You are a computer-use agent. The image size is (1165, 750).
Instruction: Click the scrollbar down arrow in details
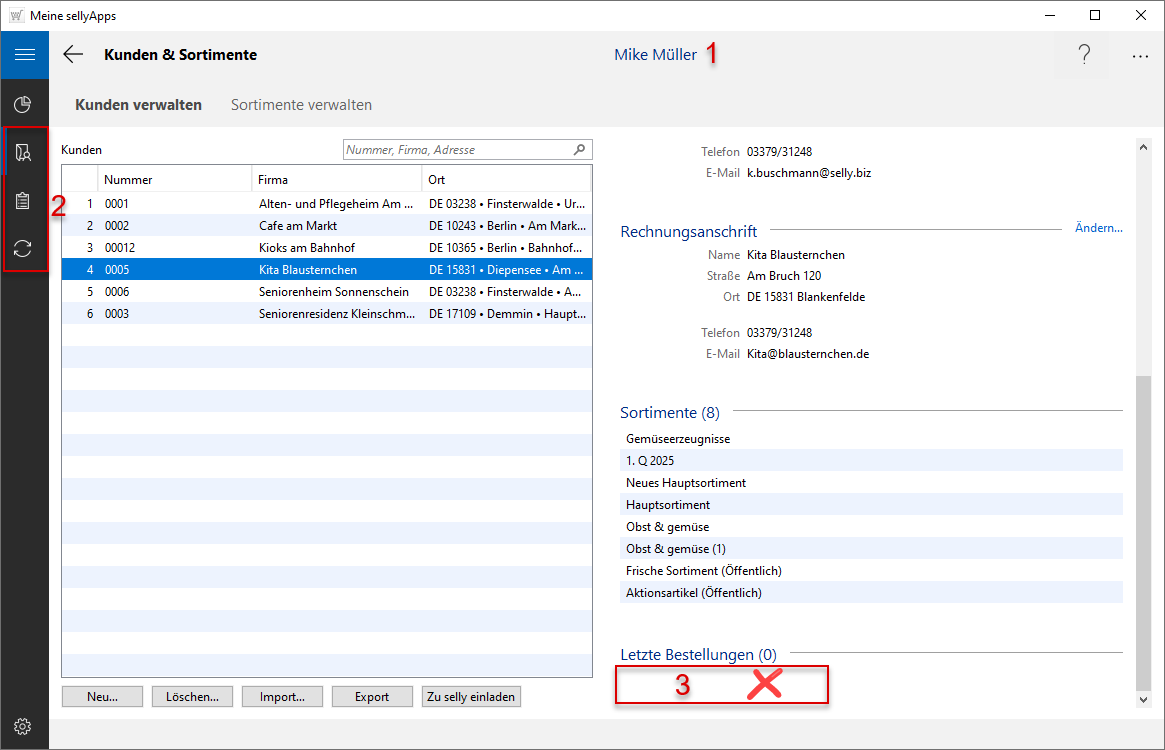[x=1144, y=701]
